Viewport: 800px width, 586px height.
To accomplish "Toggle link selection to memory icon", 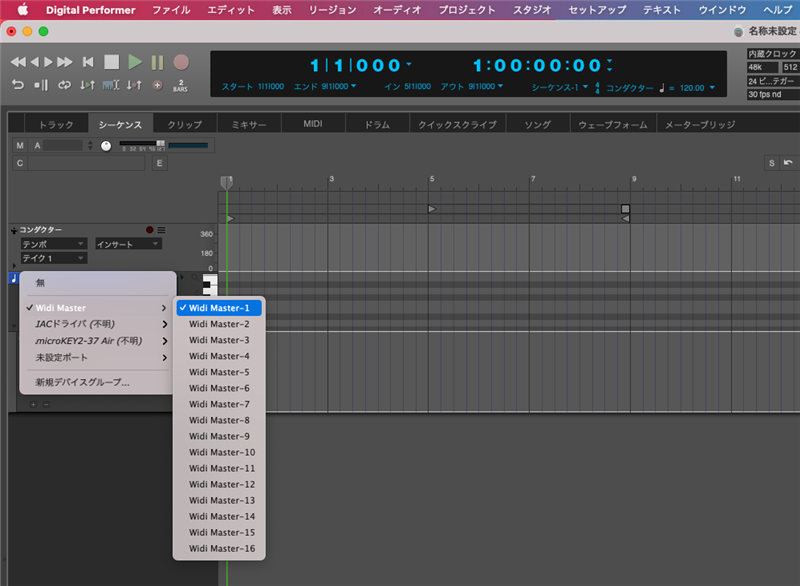I will point(111,85).
